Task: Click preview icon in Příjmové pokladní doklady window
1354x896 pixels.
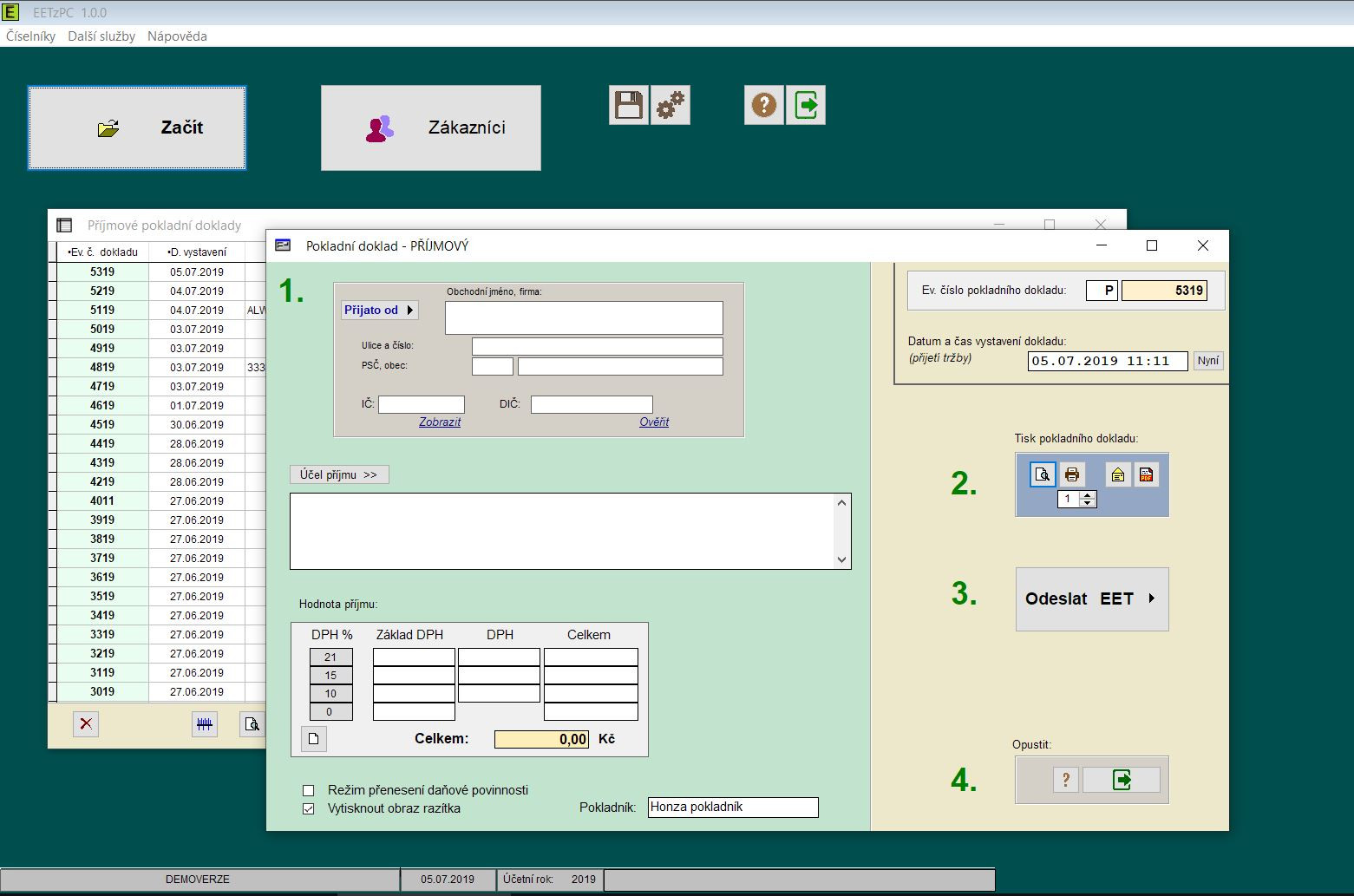Action: (252, 724)
